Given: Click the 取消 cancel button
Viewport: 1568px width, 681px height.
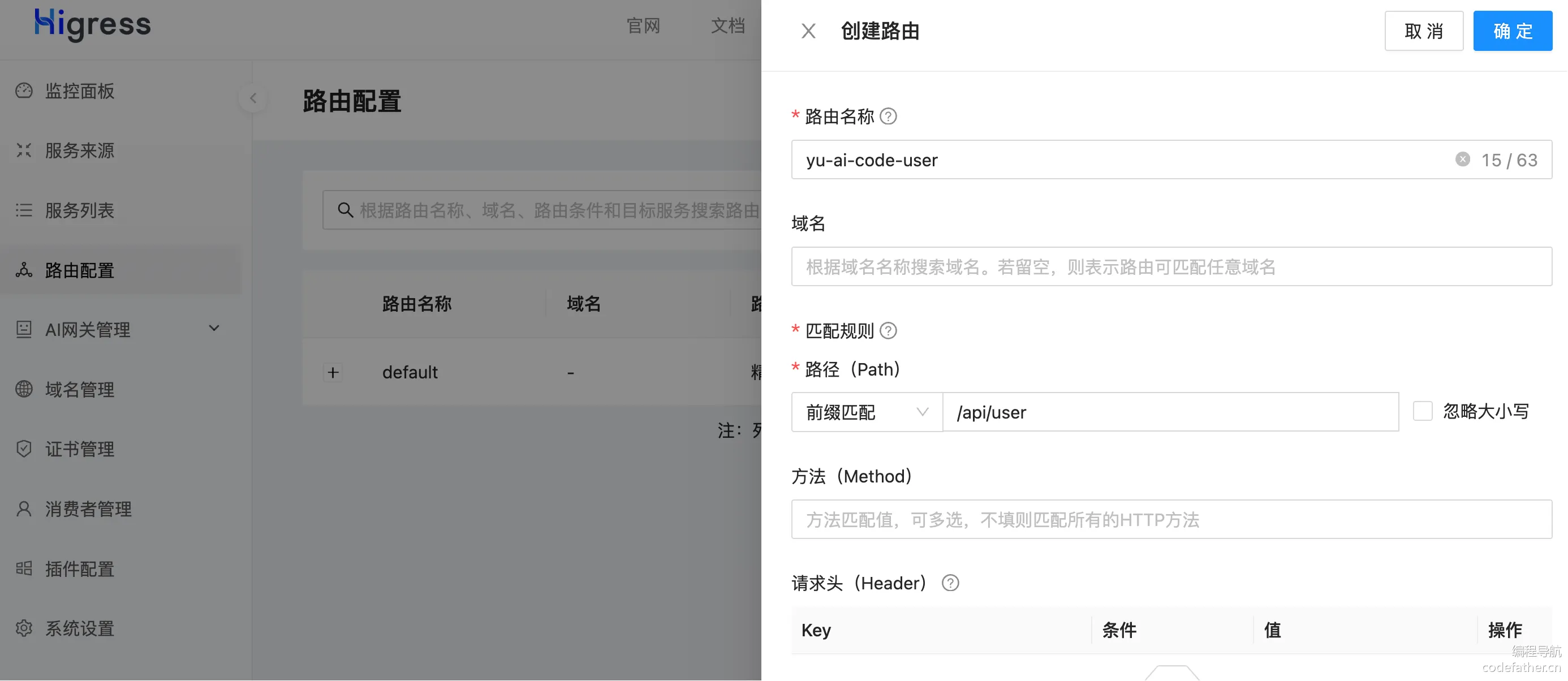Looking at the screenshot, I should click(x=1424, y=31).
